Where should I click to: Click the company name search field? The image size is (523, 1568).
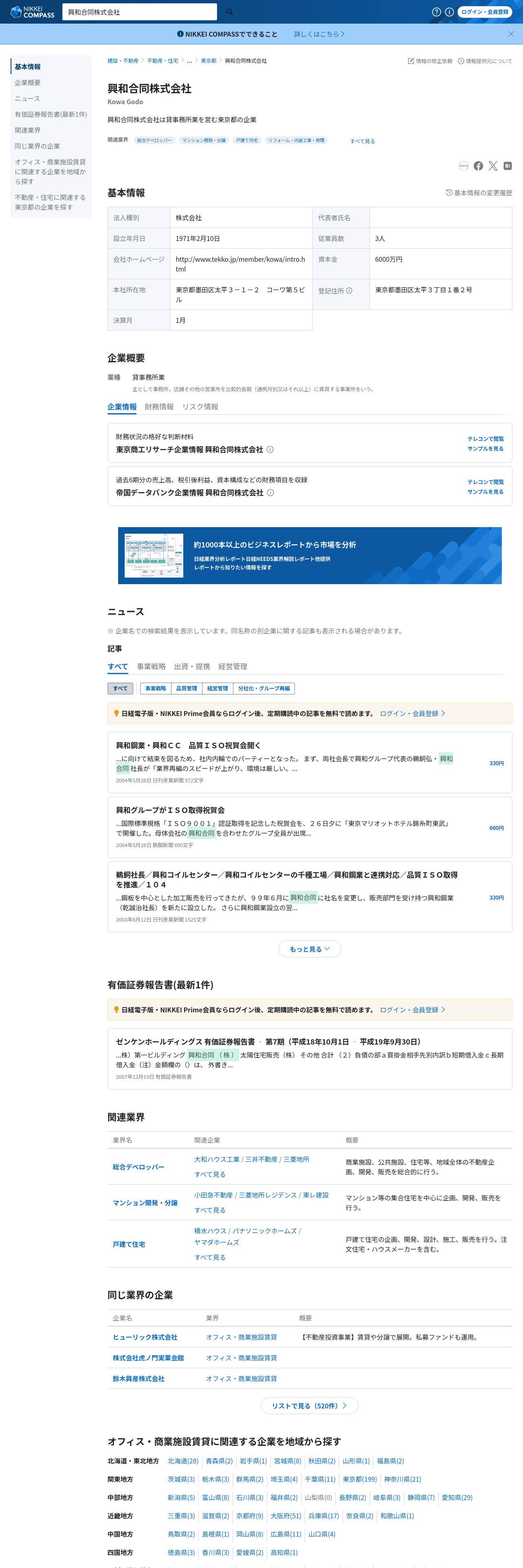pyautogui.click(x=139, y=11)
